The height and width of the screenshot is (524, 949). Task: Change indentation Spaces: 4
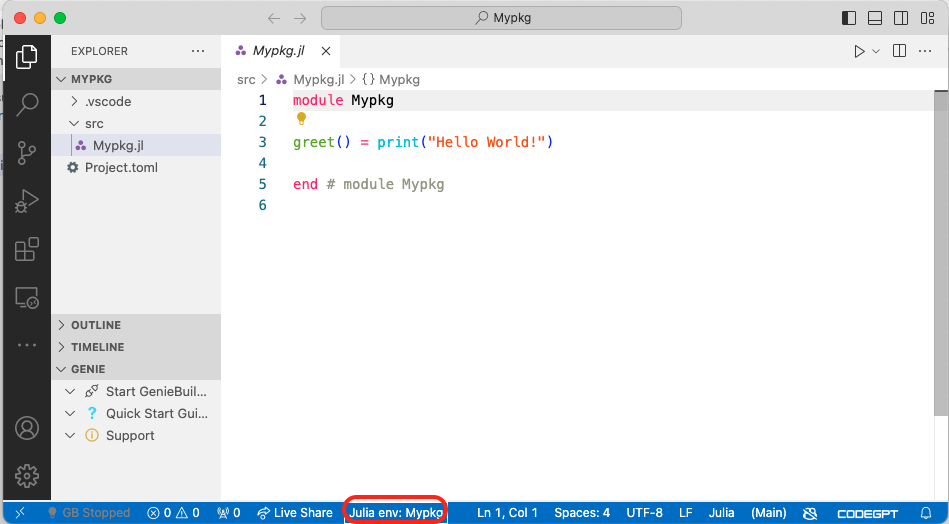tap(582, 513)
